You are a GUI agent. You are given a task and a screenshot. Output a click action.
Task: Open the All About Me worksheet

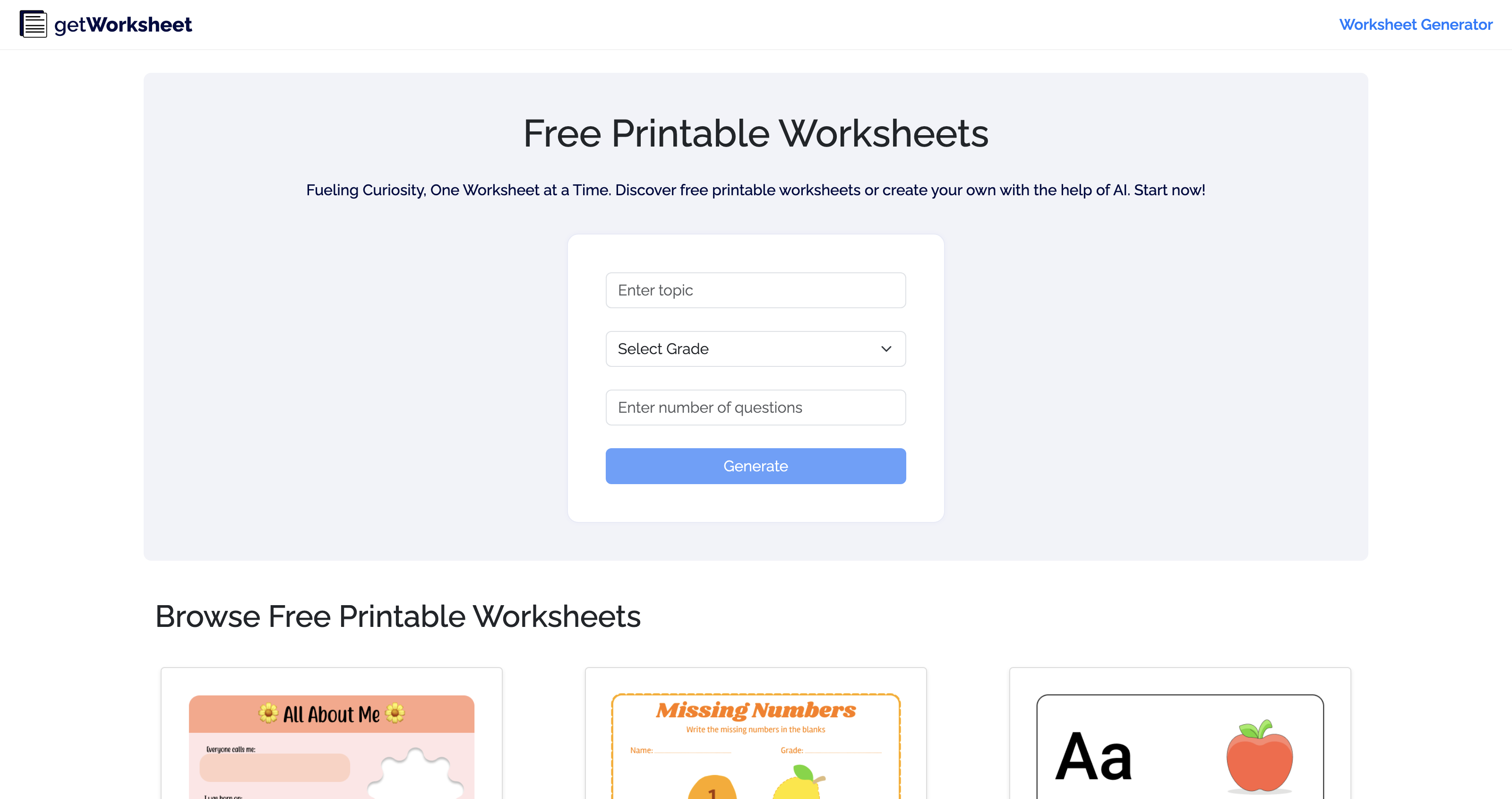click(332, 734)
